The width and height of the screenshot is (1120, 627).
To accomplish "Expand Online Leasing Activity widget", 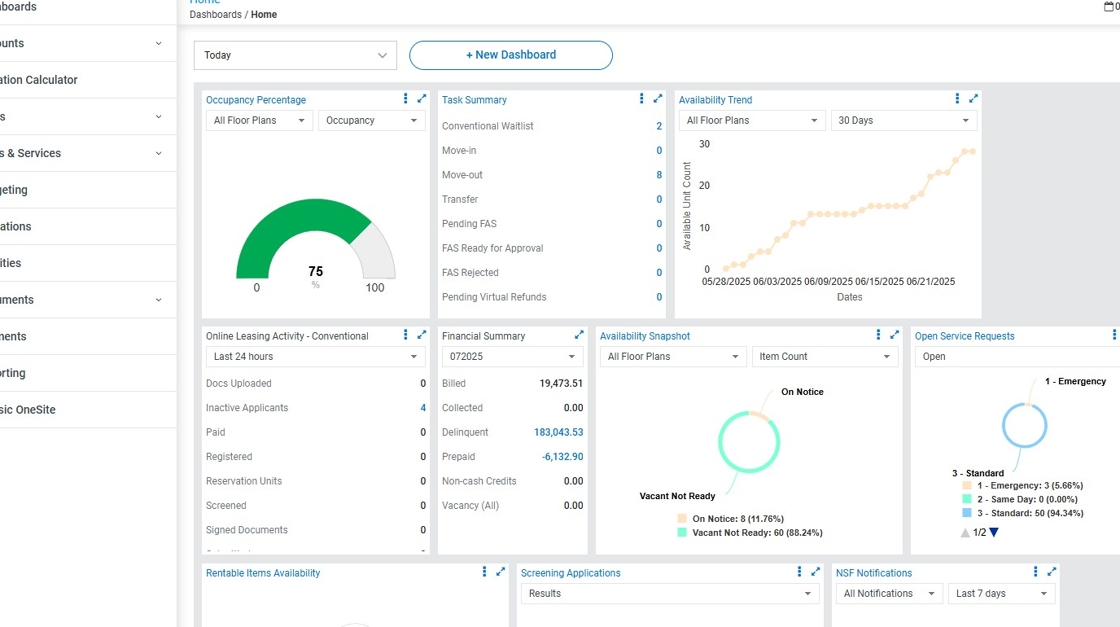I will (x=422, y=335).
